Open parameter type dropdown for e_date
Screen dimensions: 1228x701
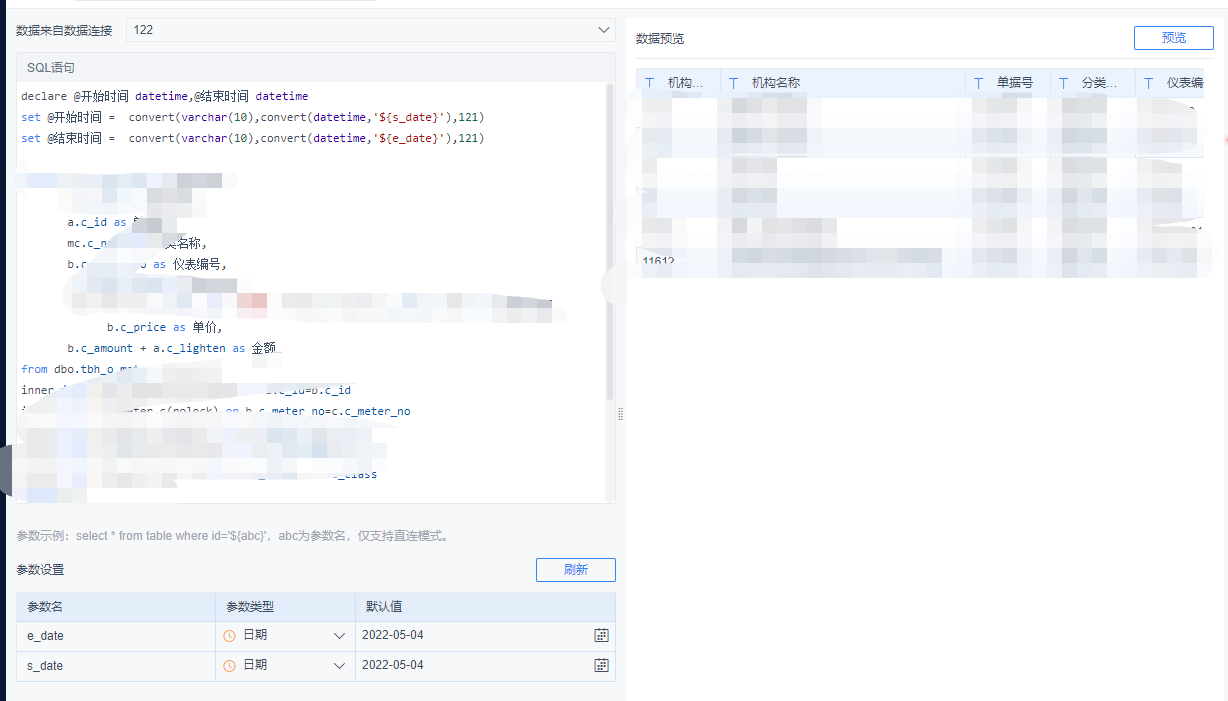pyautogui.click(x=285, y=636)
